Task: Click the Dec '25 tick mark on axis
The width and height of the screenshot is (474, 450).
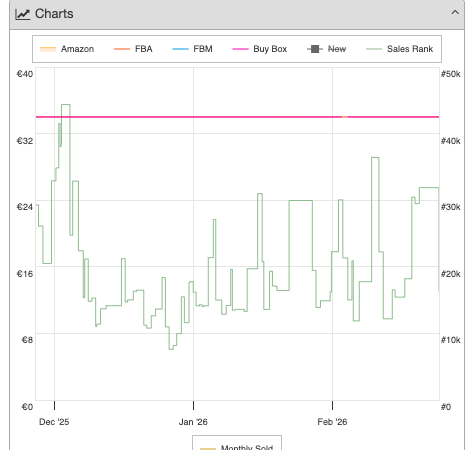Action: tap(54, 405)
